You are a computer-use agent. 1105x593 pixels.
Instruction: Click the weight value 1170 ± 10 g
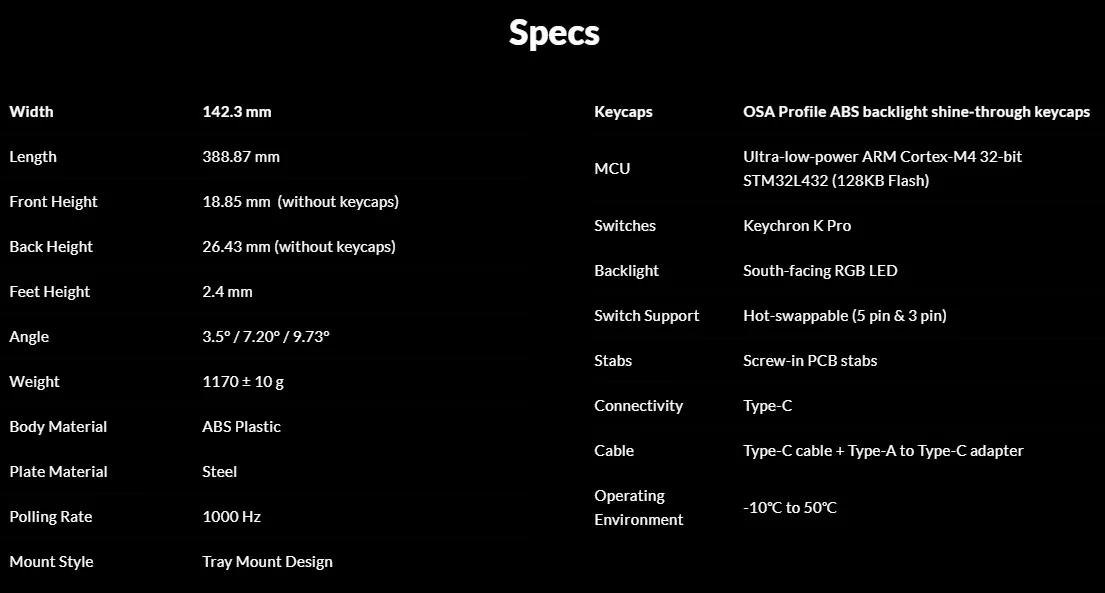(243, 382)
